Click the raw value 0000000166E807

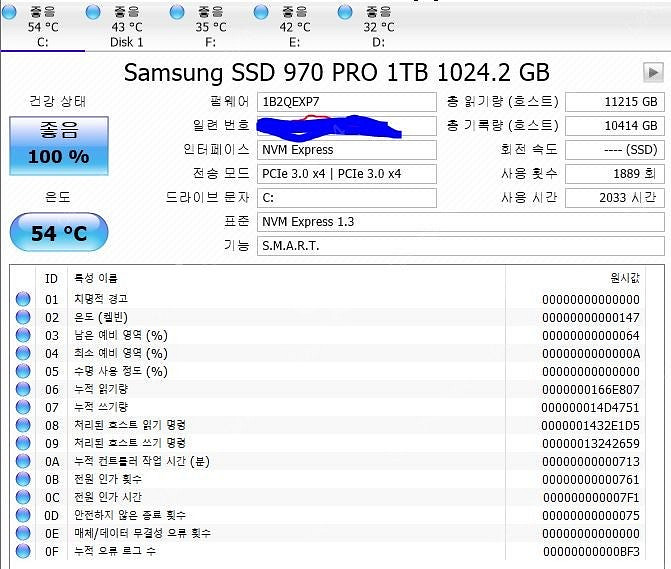[x=591, y=389]
